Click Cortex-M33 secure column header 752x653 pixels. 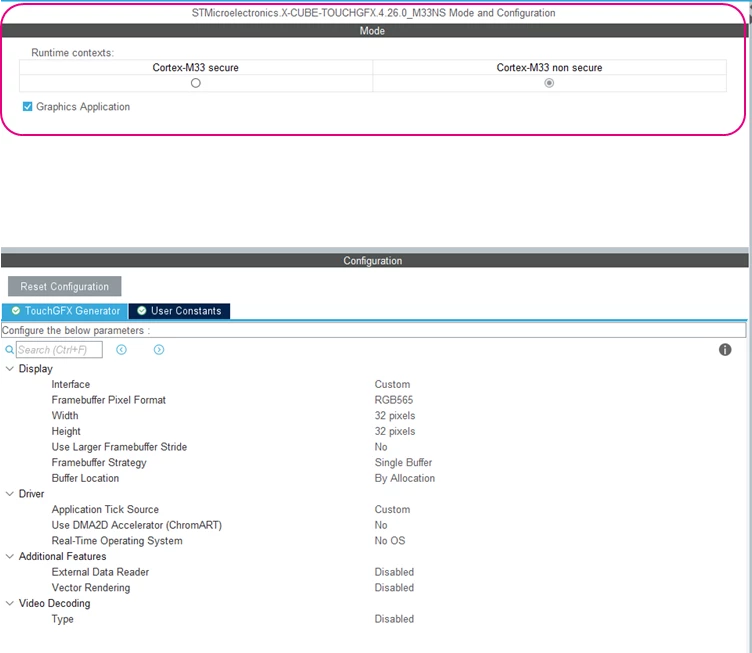(196, 68)
